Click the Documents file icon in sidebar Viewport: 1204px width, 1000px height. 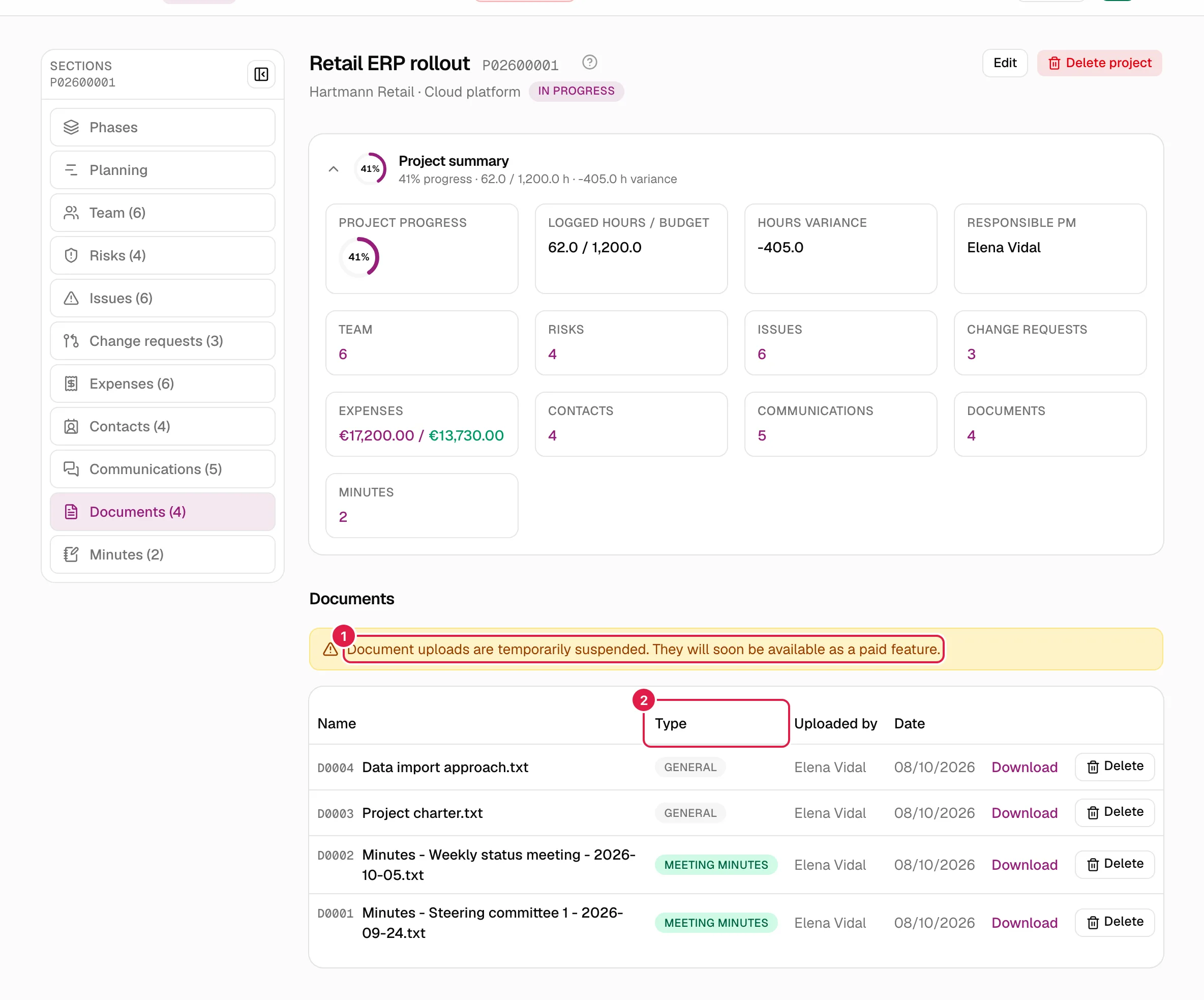[x=71, y=512]
